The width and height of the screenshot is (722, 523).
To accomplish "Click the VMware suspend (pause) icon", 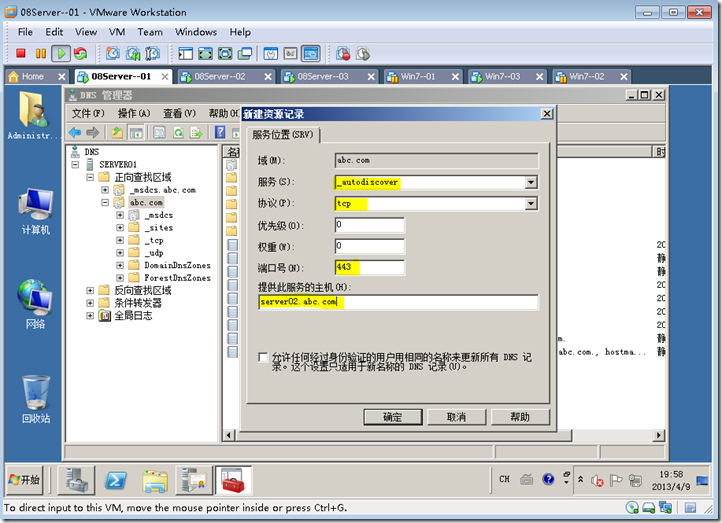I will pyautogui.click(x=41, y=54).
